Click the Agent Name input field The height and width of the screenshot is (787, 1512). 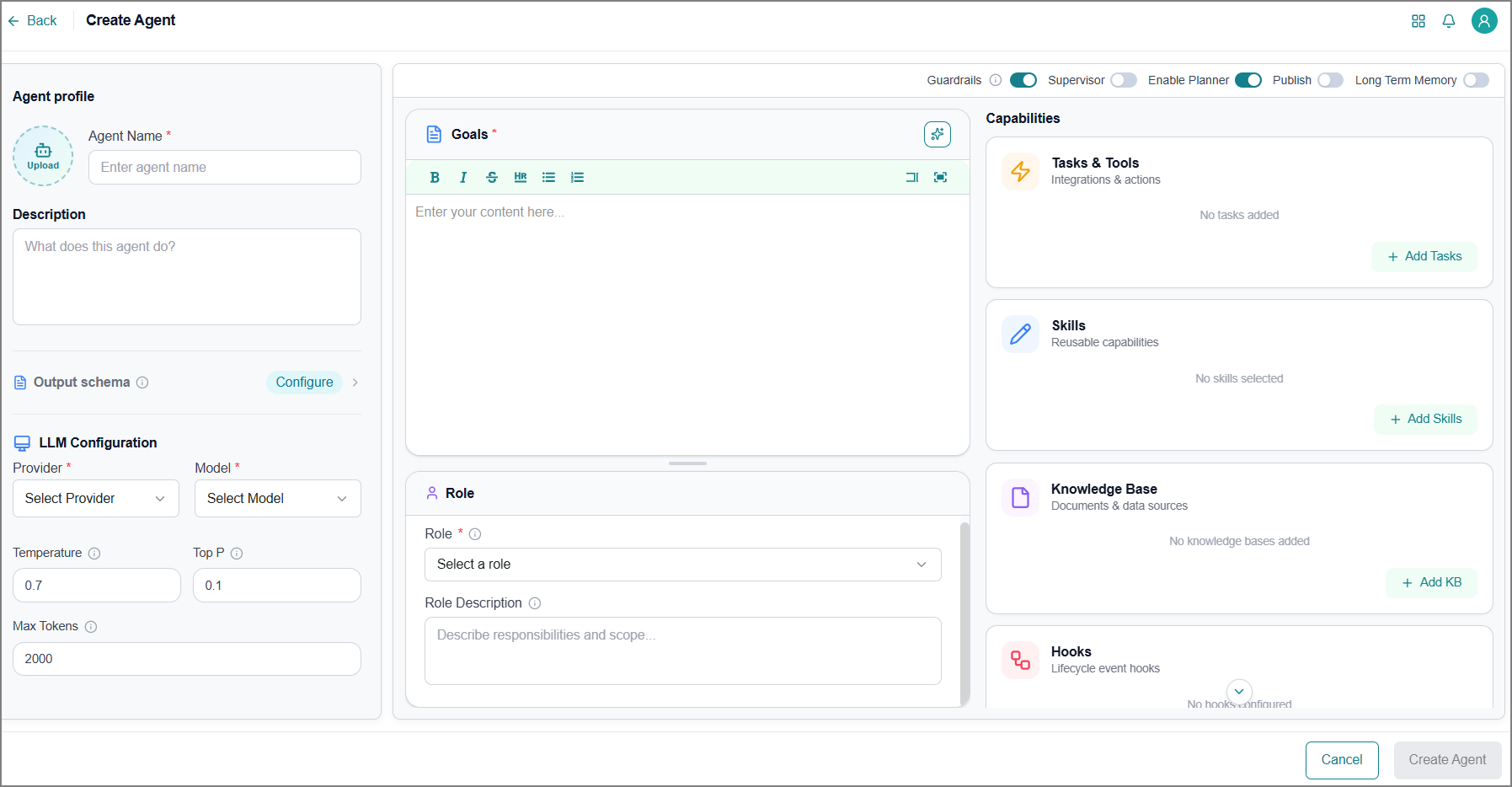coord(225,168)
